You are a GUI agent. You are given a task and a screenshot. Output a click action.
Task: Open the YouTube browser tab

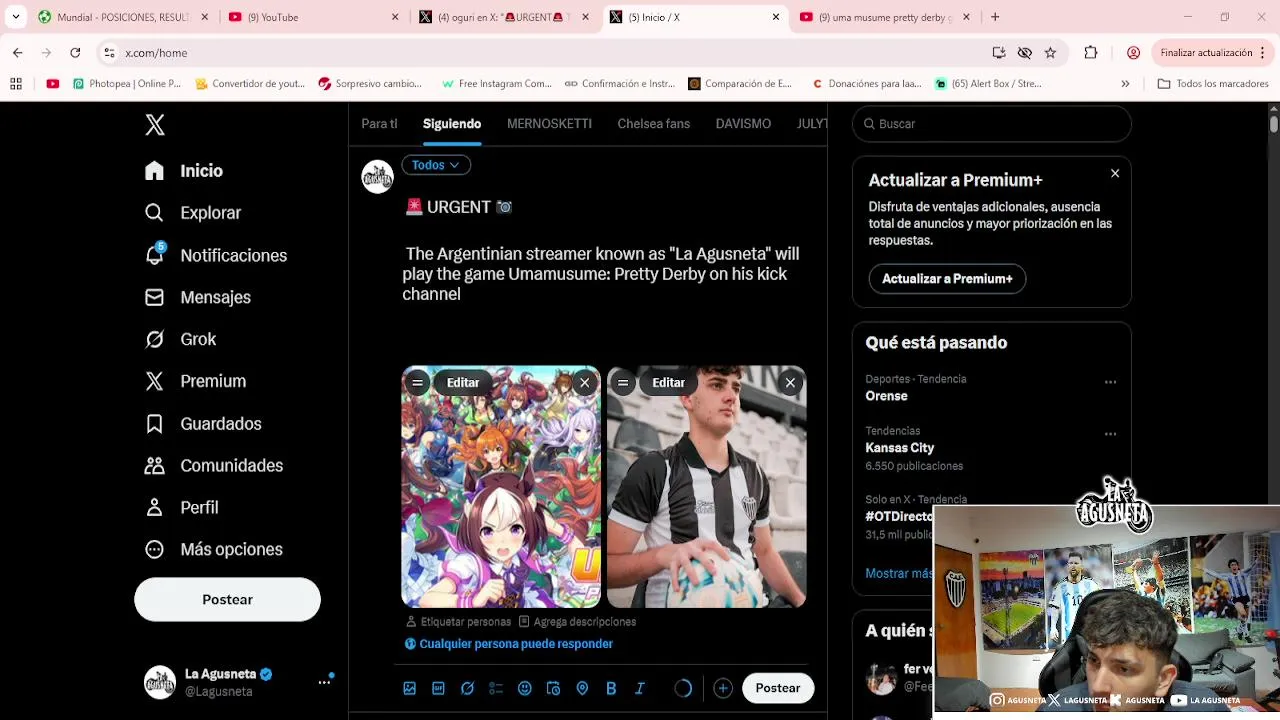pos(314,17)
